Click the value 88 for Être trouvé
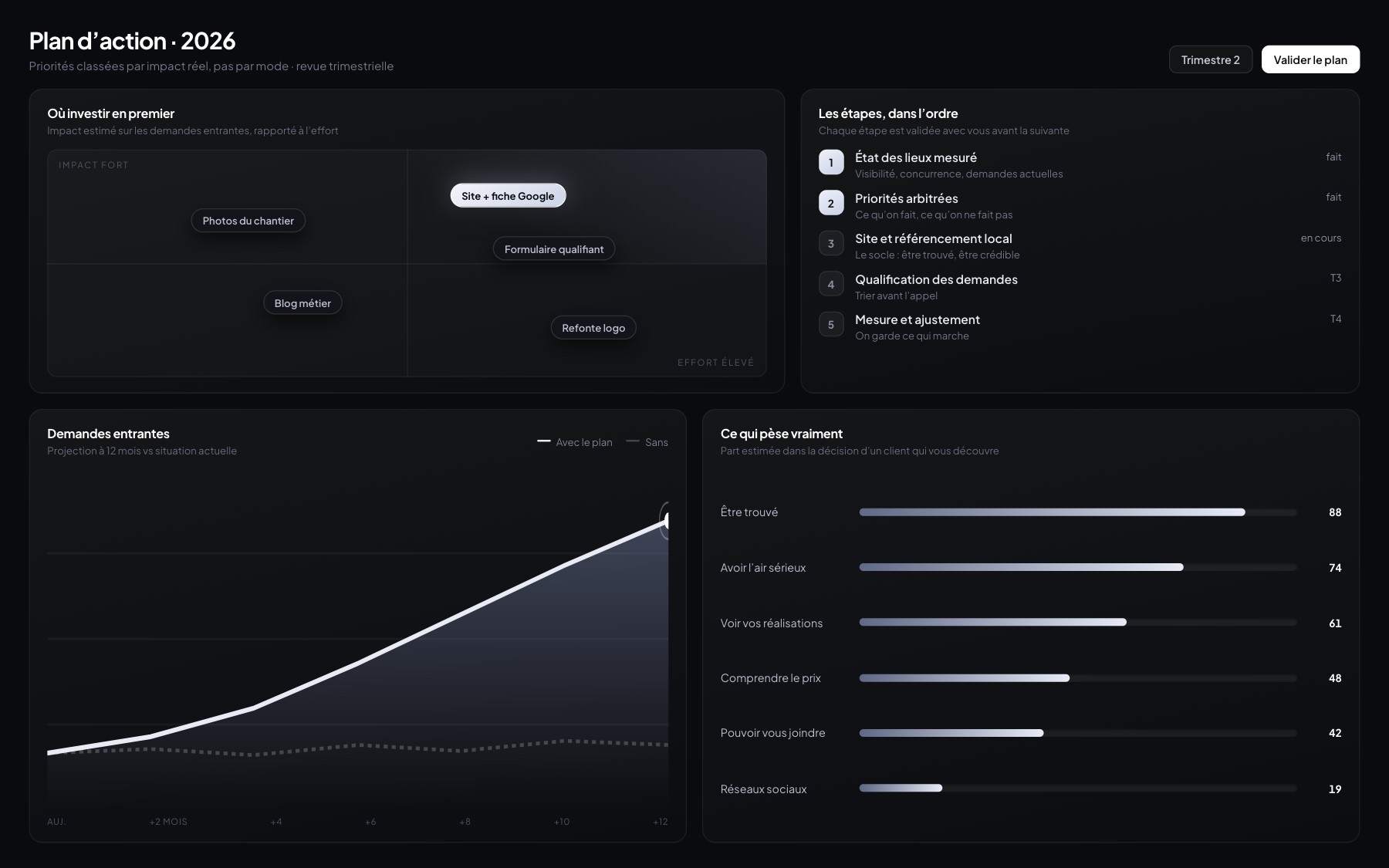The width and height of the screenshot is (1389, 868). click(1335, 512)
